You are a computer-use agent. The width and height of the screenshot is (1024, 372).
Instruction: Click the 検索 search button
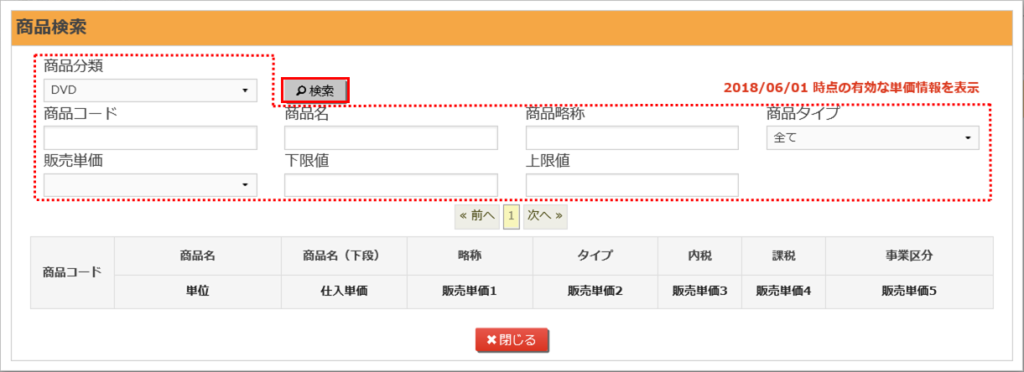point(316,91)
